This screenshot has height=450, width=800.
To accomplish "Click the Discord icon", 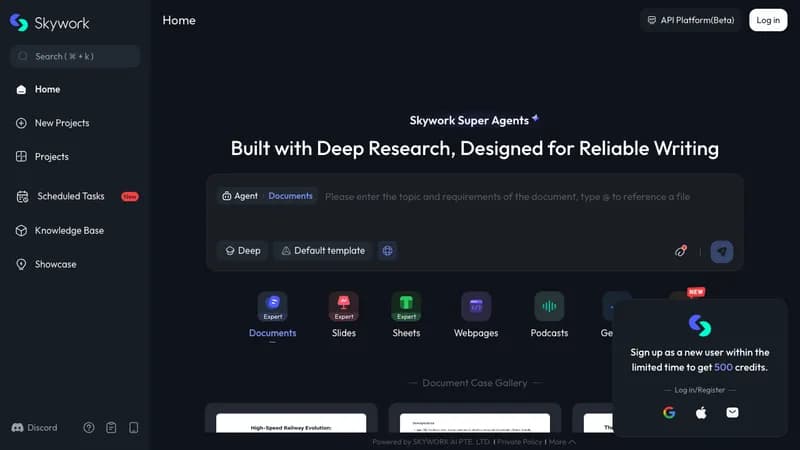I will [x=17, y=428].
